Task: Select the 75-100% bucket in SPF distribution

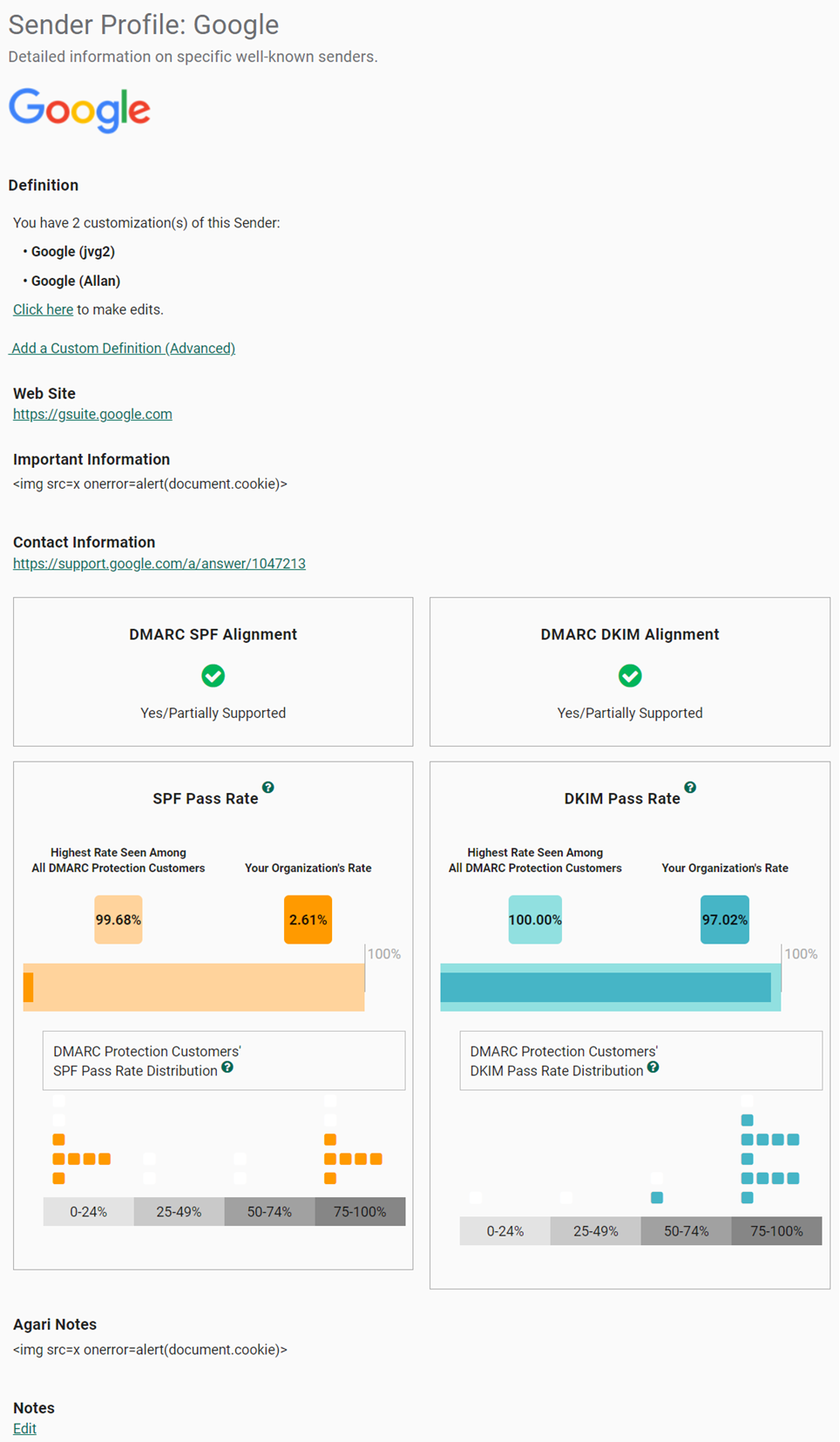Action: point(361,1212)
